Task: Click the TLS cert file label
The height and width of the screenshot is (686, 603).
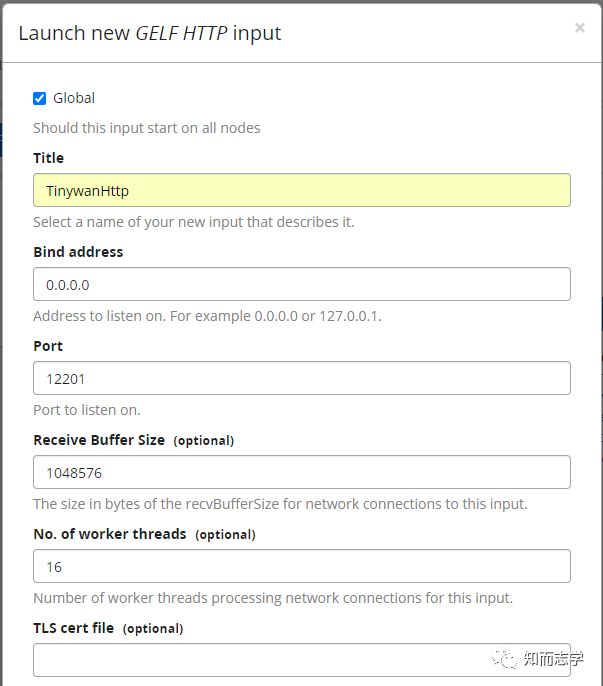Action: pos(76,628)
